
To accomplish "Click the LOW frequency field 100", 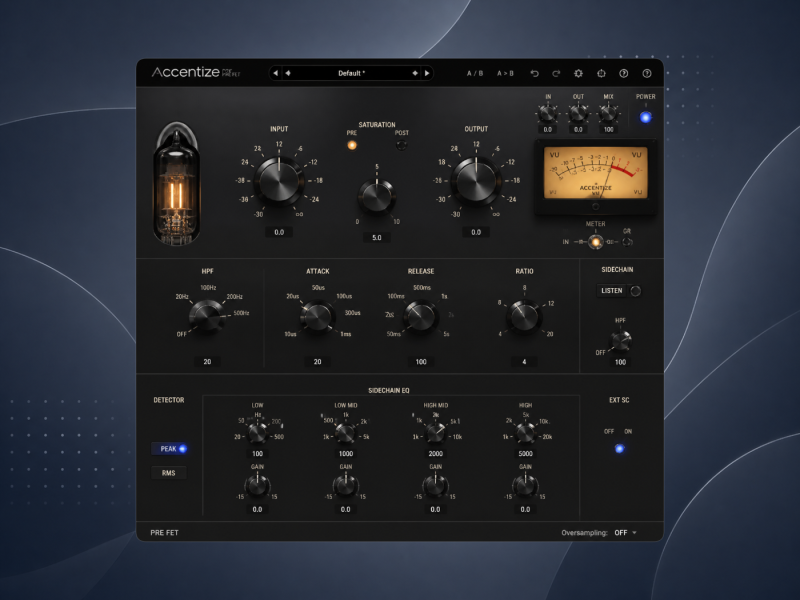I will click(257, 454).
